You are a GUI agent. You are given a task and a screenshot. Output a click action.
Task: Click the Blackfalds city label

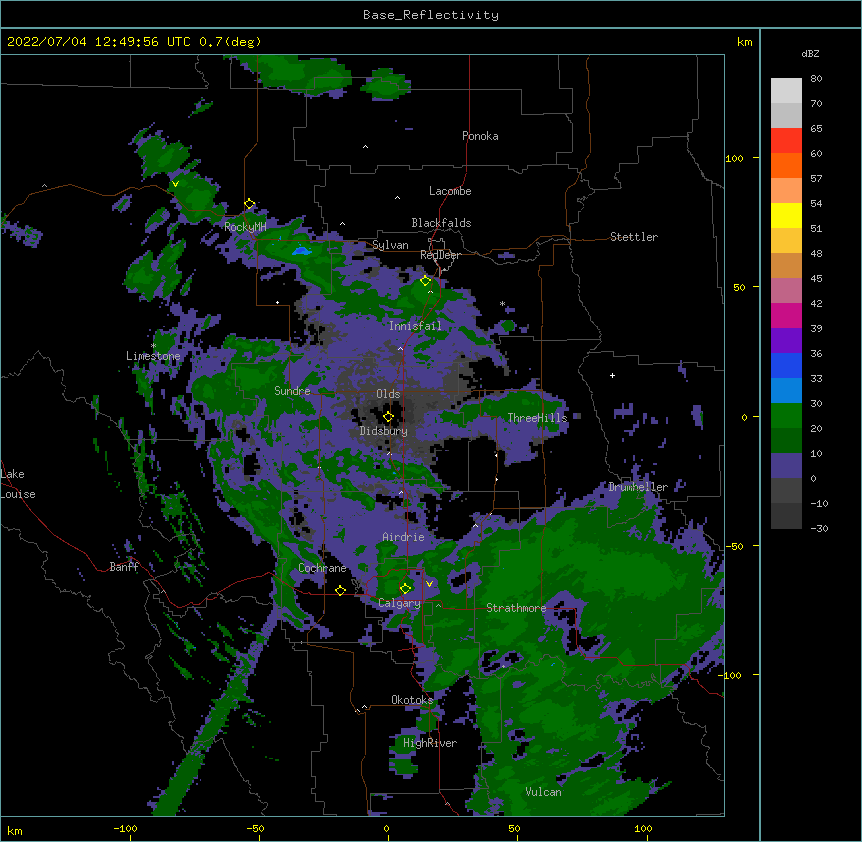click(441, 223)
